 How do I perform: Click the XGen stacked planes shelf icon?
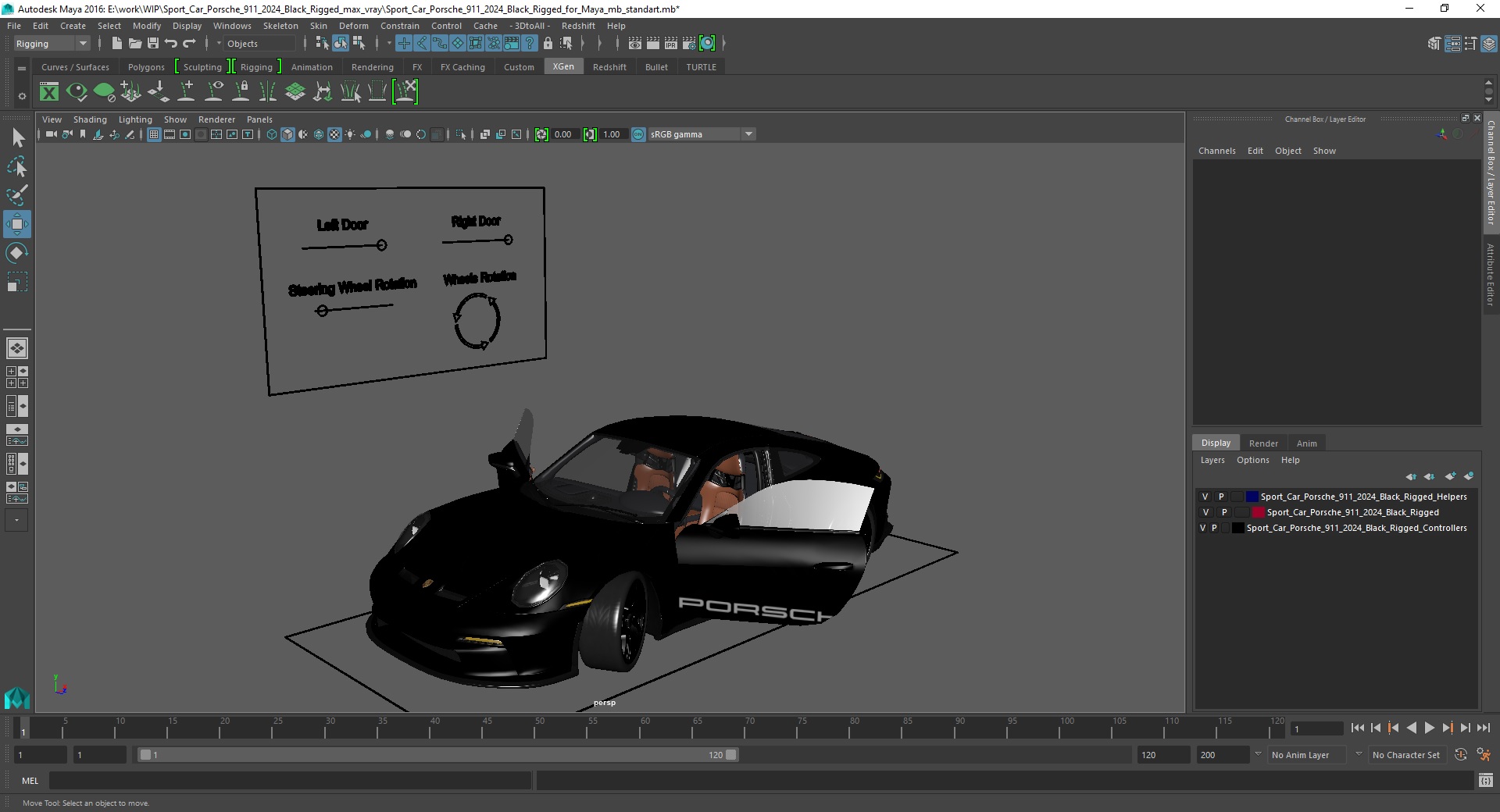295,92
